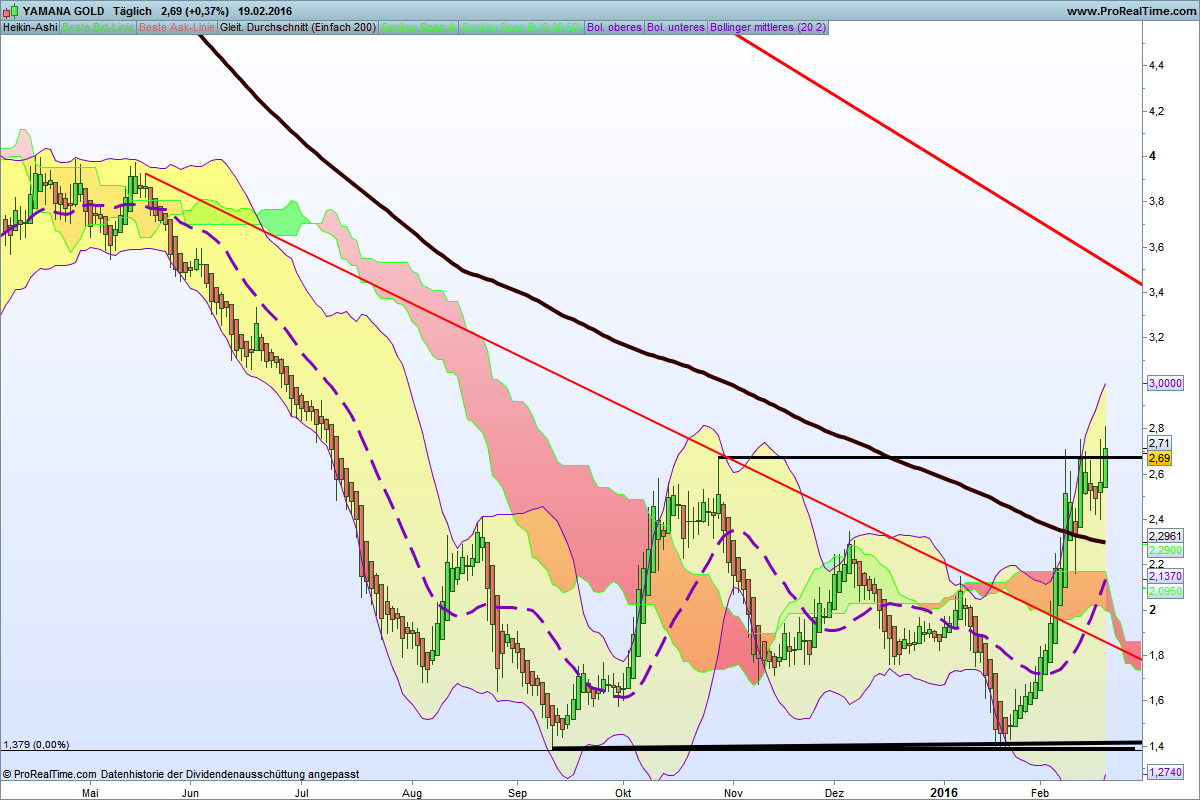
Task: Click the 3,0000 upper Bollinger price tag
Action: coord(1165,383)
